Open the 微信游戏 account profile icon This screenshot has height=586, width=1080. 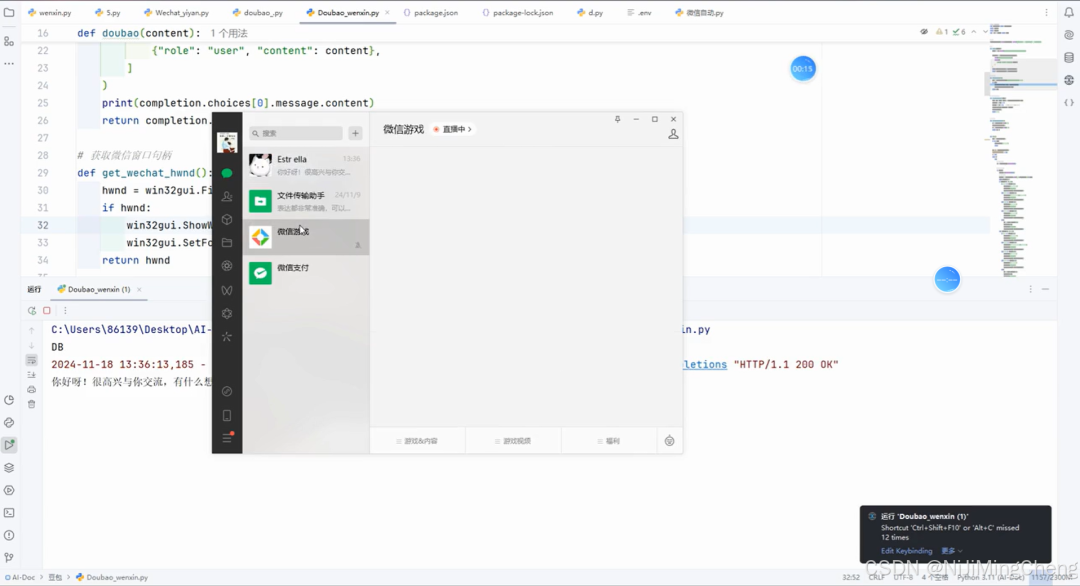(673, 134)
